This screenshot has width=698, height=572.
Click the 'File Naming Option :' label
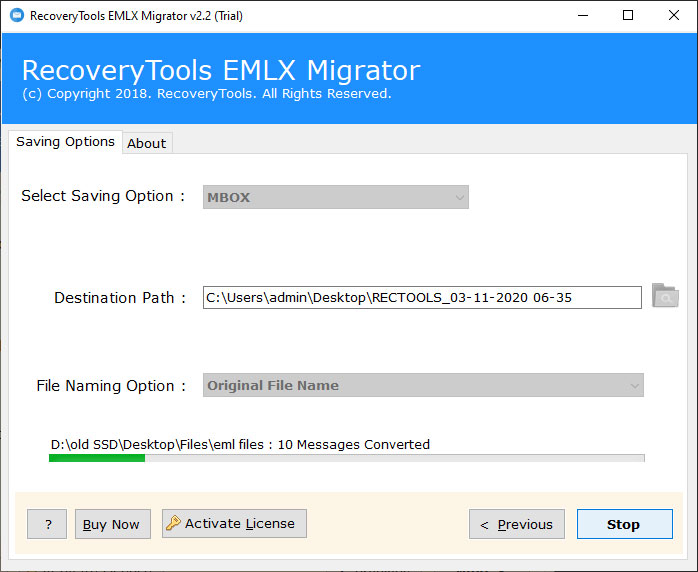point(111,385)
